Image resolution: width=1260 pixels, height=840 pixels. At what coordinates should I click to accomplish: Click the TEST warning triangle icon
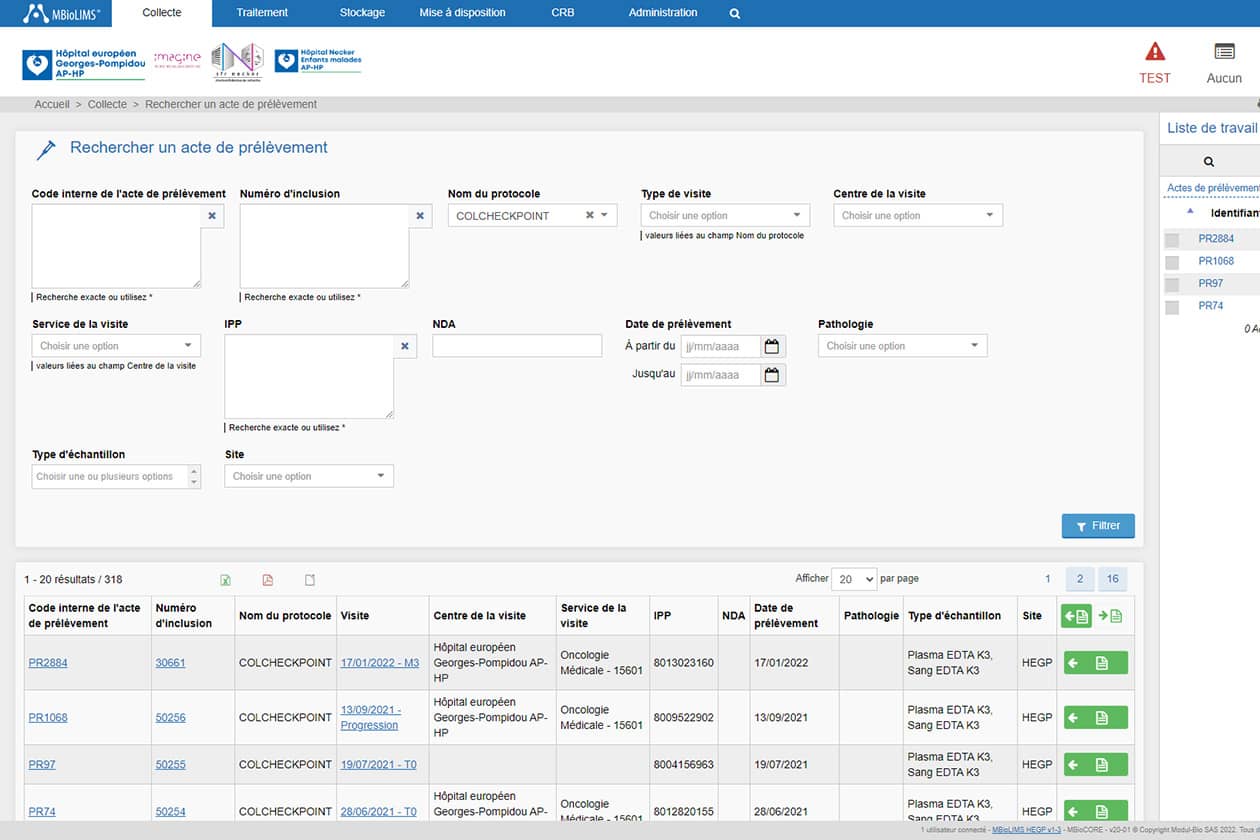pos(1155,51)
